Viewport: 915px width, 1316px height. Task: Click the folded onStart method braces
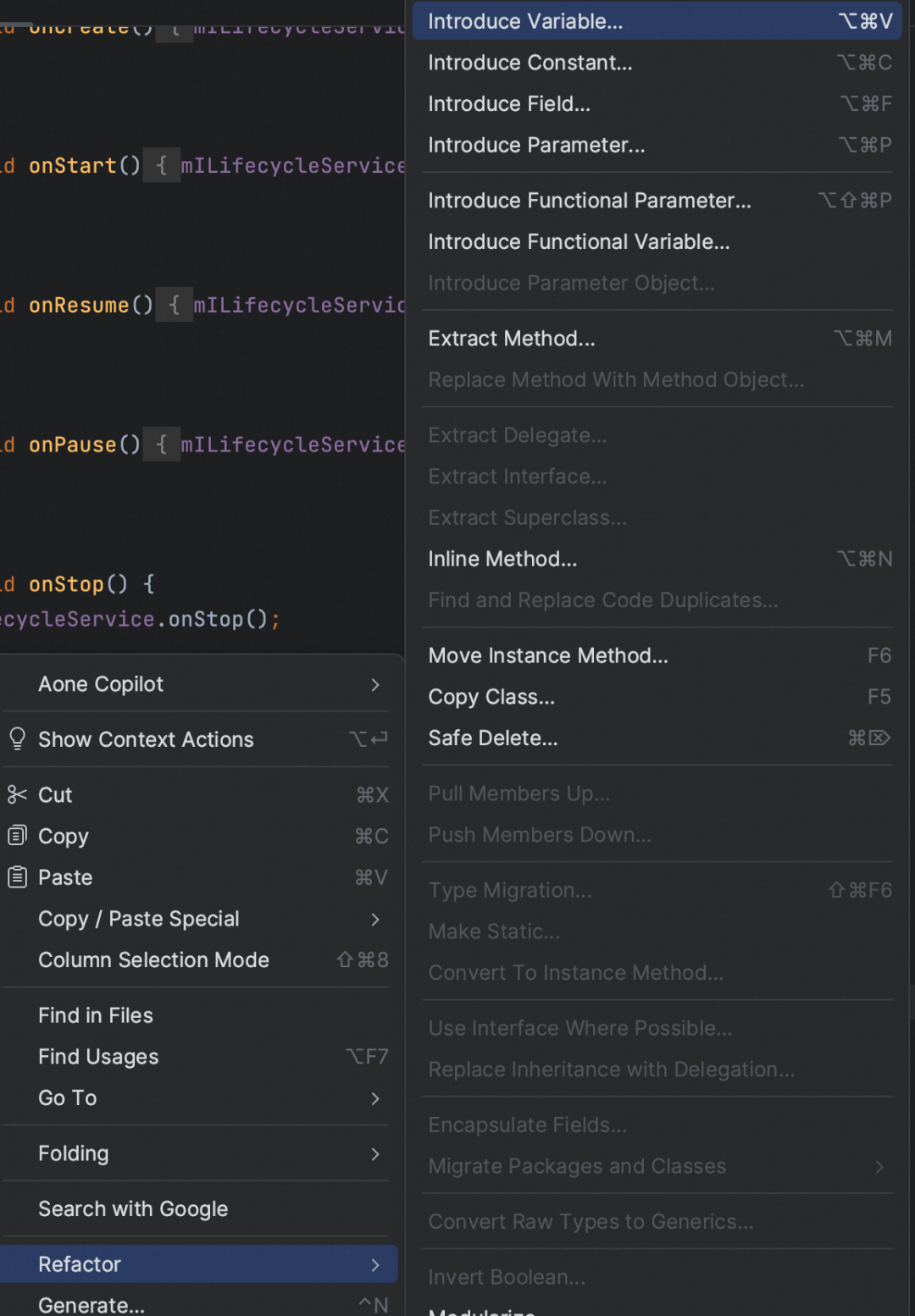[x=161, y=165]
